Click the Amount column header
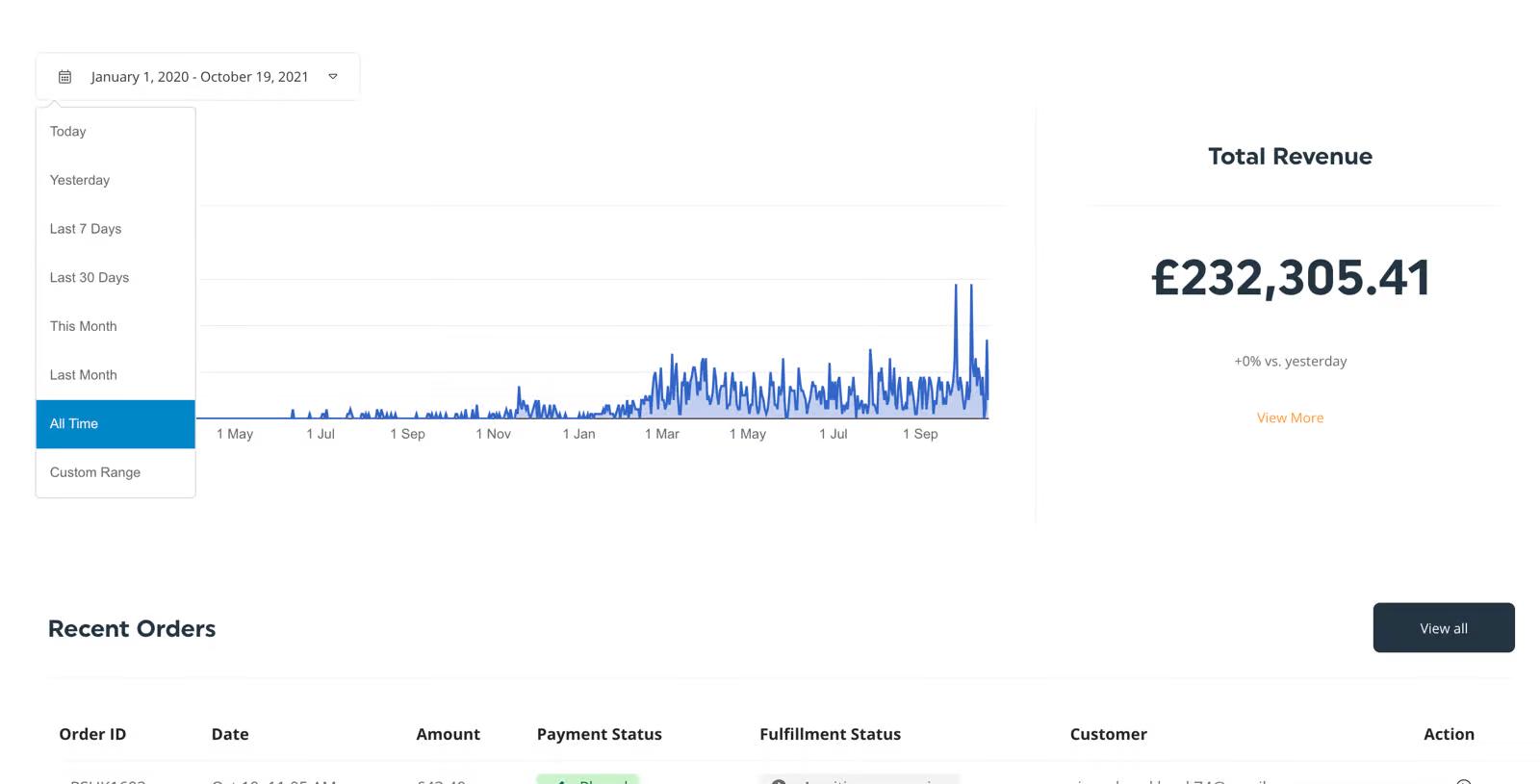1540x784 pixels. pyautogui.click(x=448, y=735)
